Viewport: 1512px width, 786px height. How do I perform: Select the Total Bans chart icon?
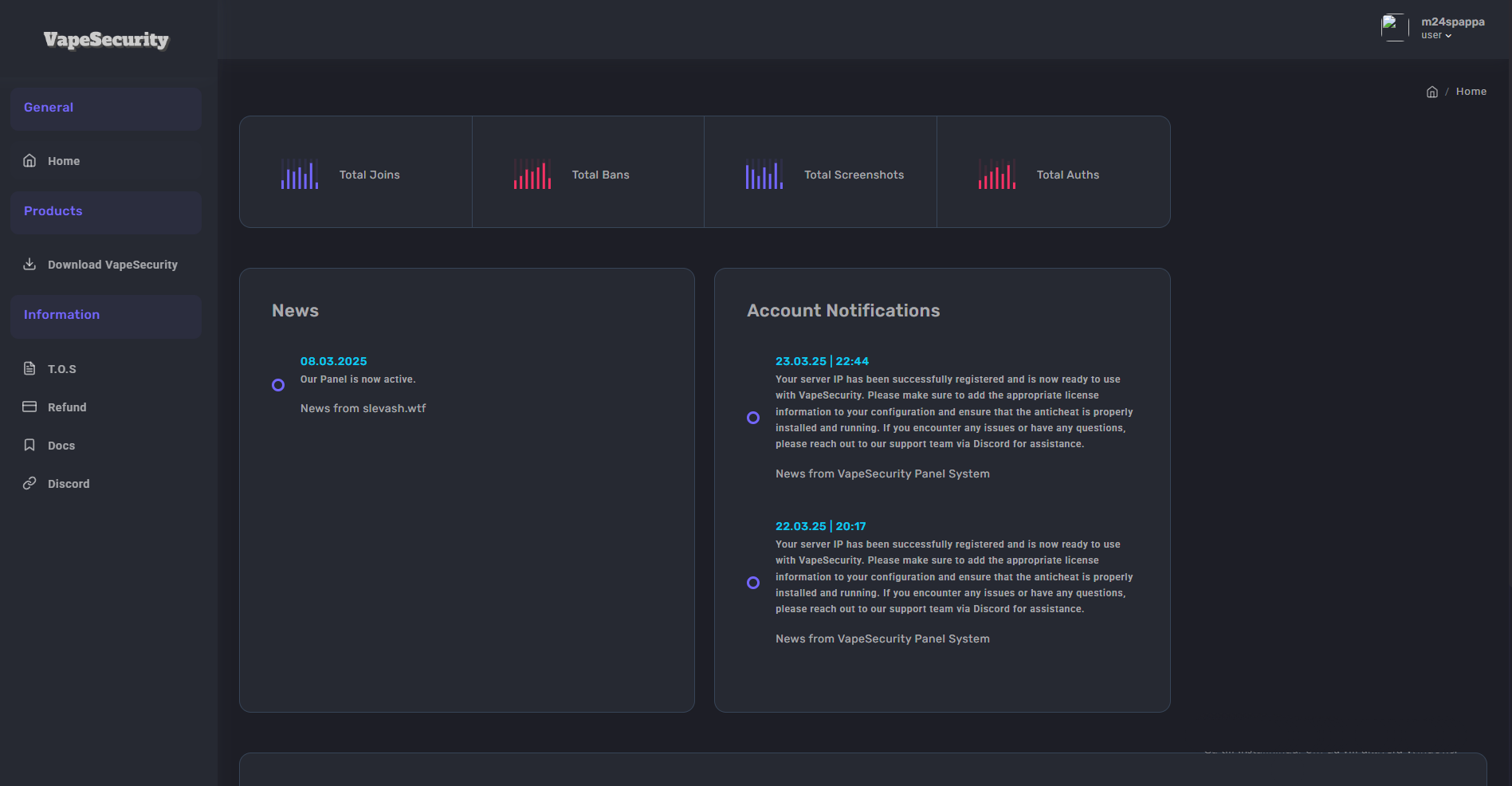coord(531,174)
